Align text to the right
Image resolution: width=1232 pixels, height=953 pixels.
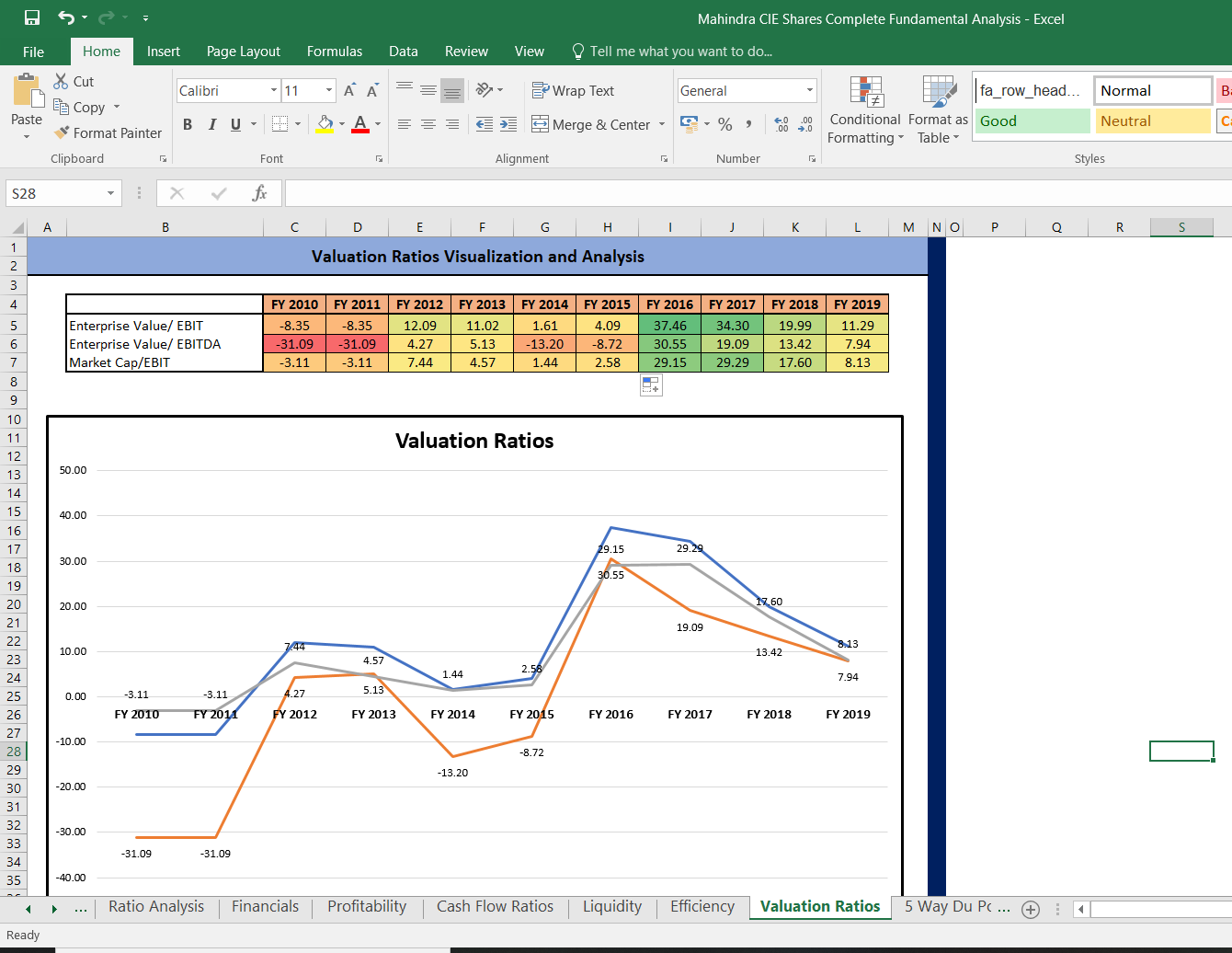point(452,124)
